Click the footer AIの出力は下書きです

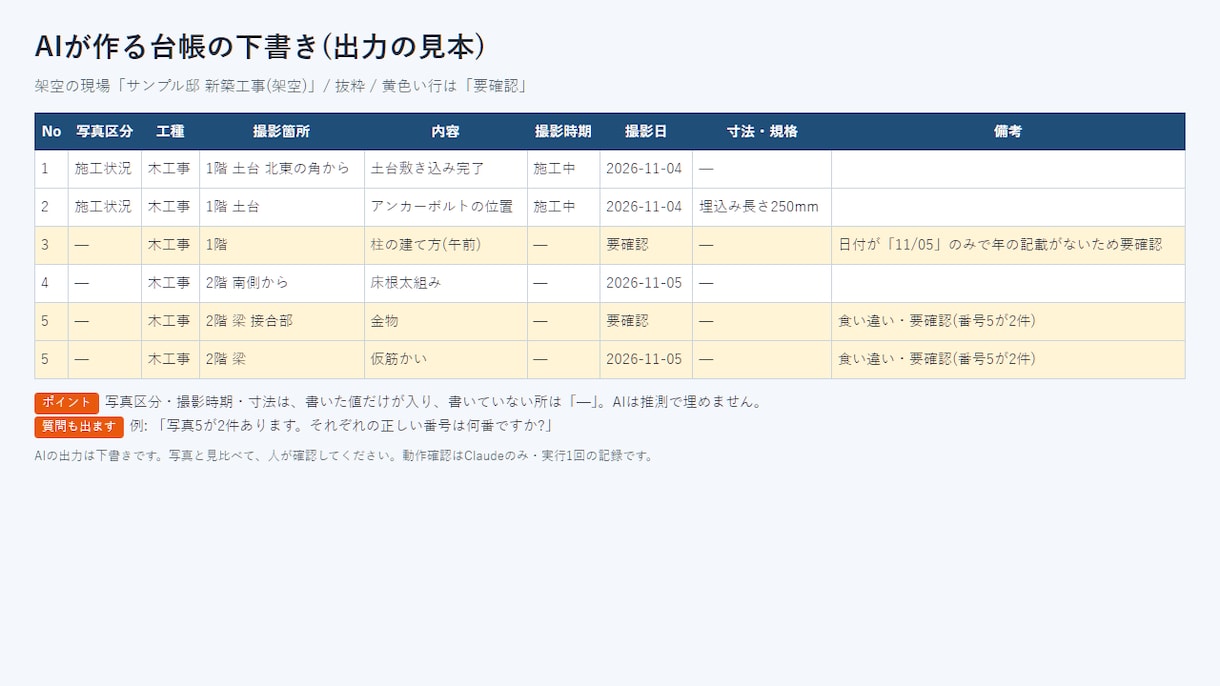344,456
